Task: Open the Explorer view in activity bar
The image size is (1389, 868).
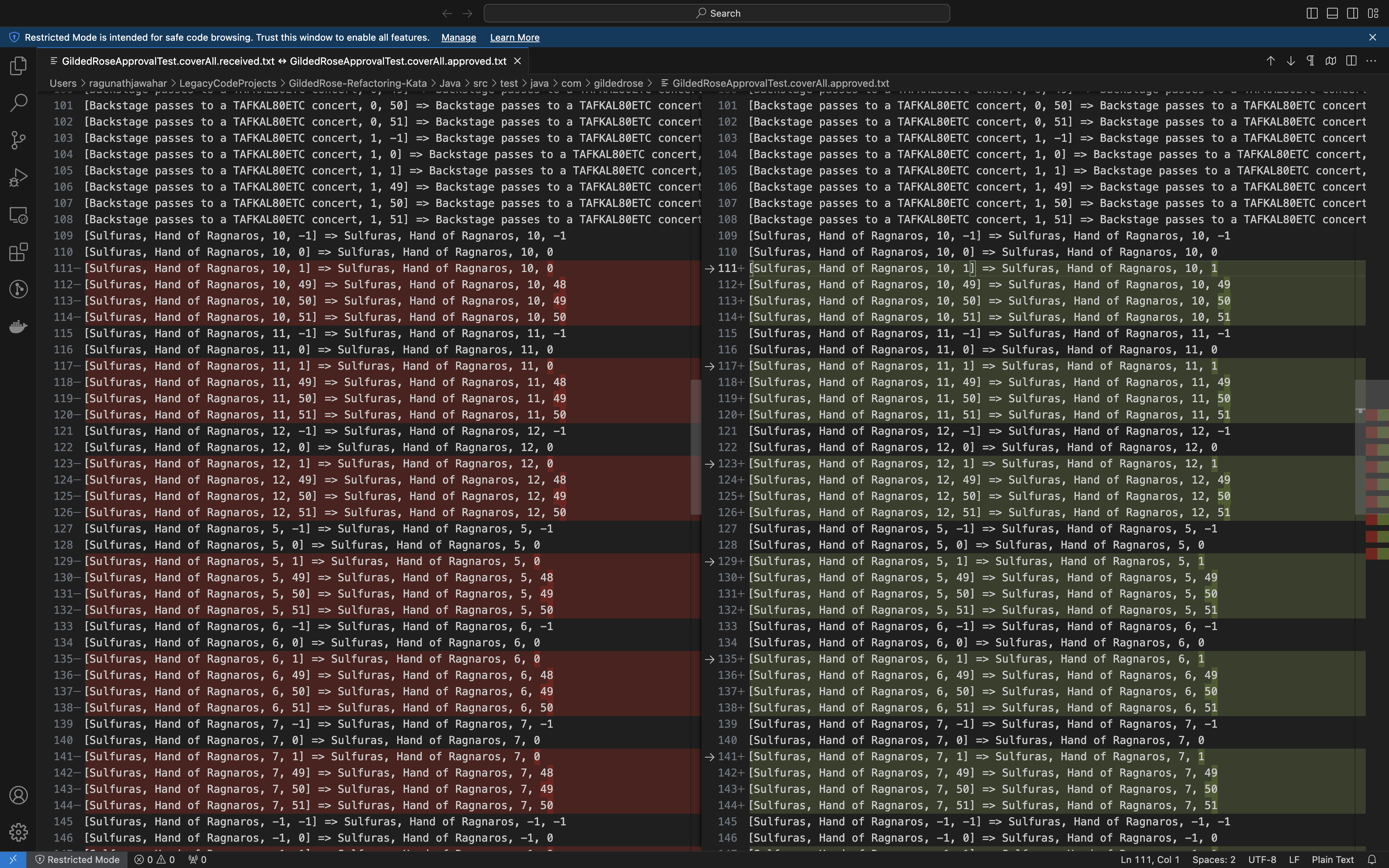Action: pyautogui.click(x=18, y=65)
